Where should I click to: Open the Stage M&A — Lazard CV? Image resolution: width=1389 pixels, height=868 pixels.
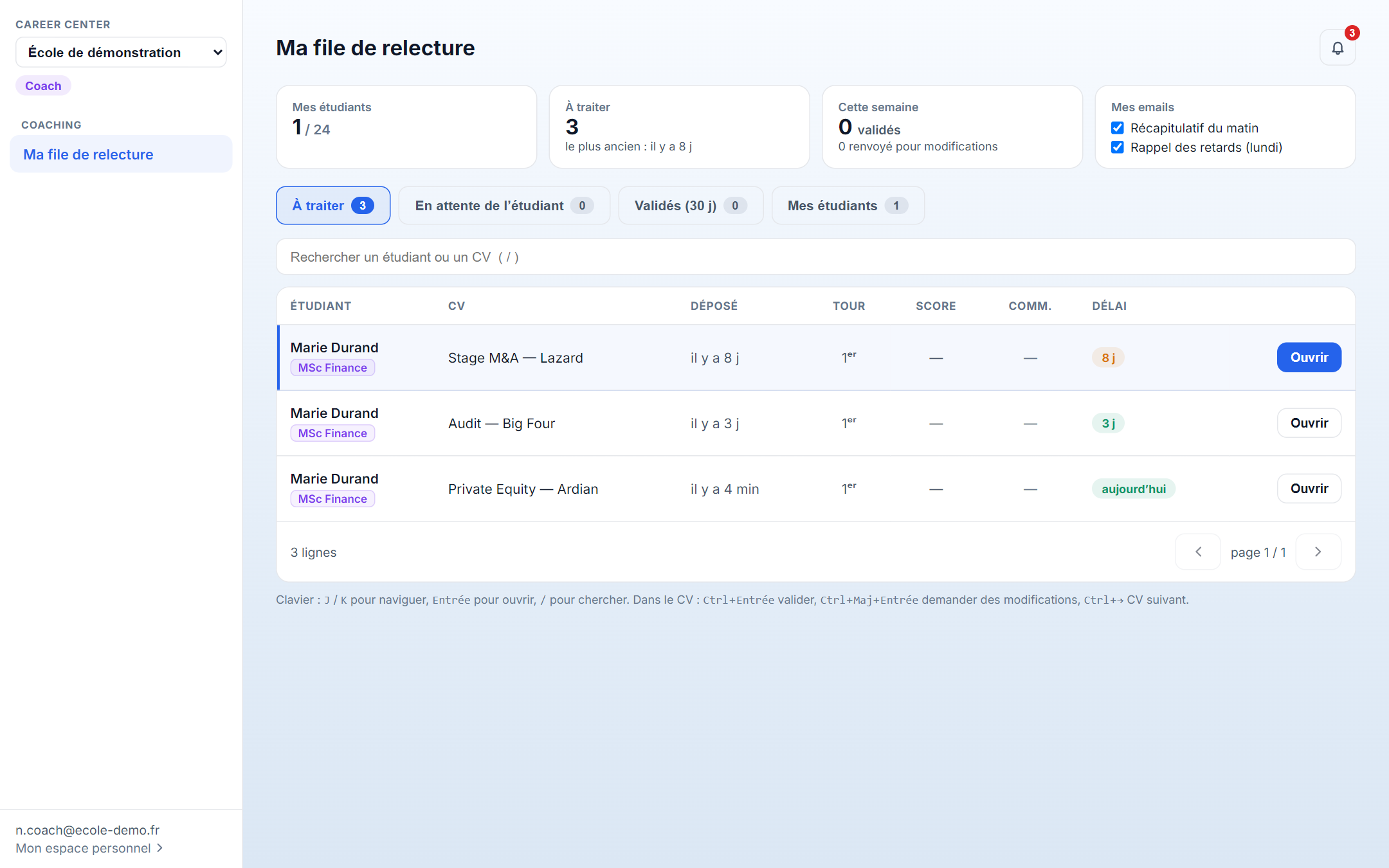click(x=1309, y=357)
